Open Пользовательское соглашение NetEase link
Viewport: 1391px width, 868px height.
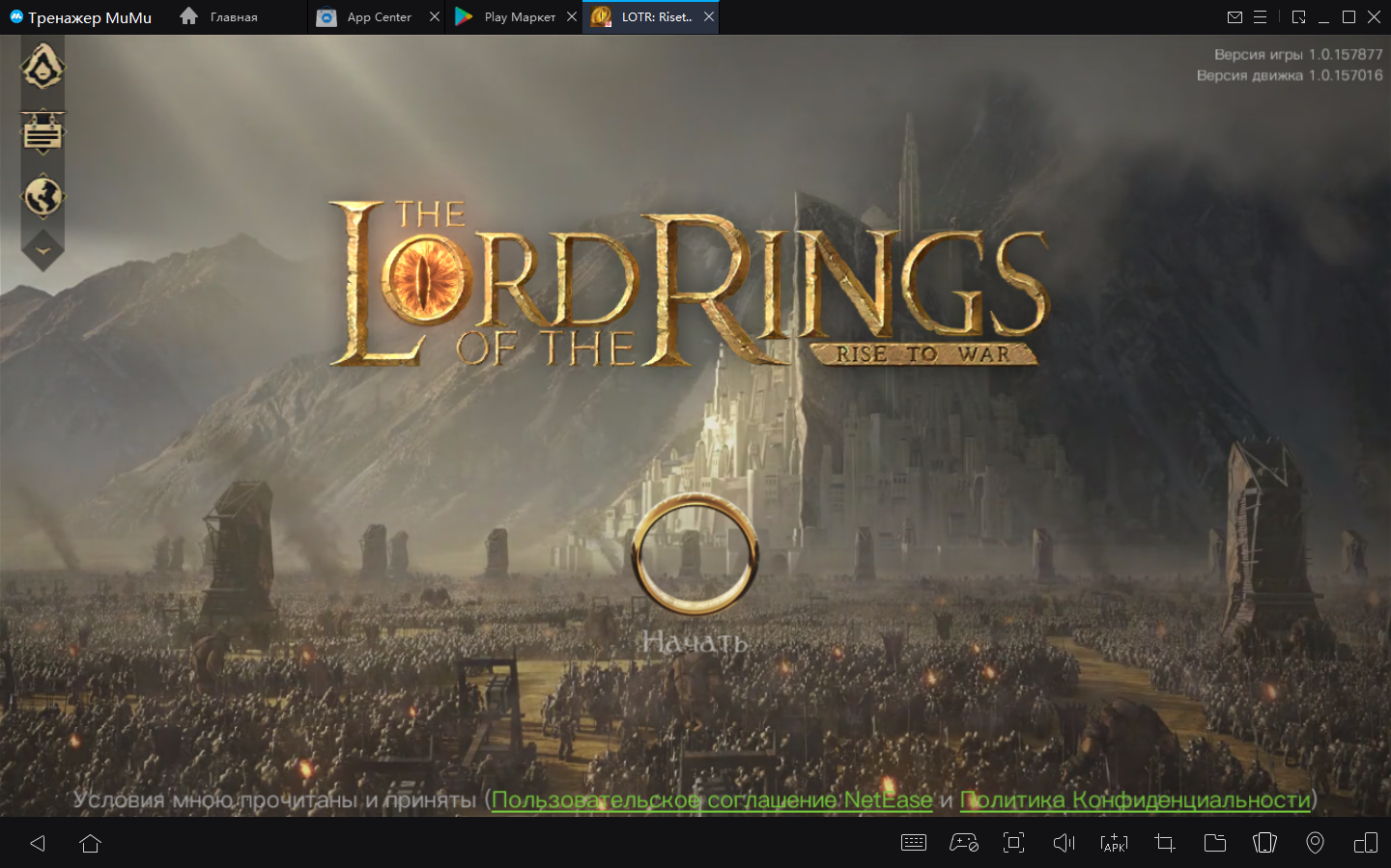pyautogui.click(x=712, y=800)
